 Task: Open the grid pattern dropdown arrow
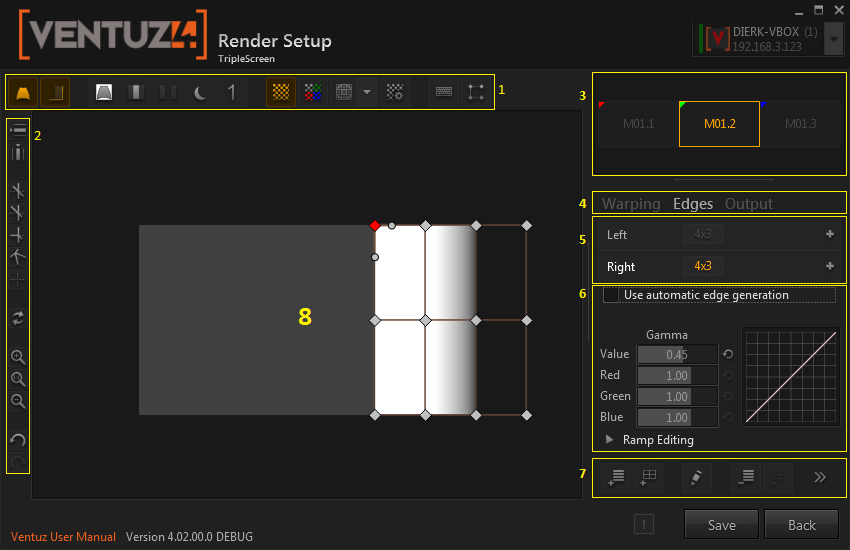(x=367, y=92)
